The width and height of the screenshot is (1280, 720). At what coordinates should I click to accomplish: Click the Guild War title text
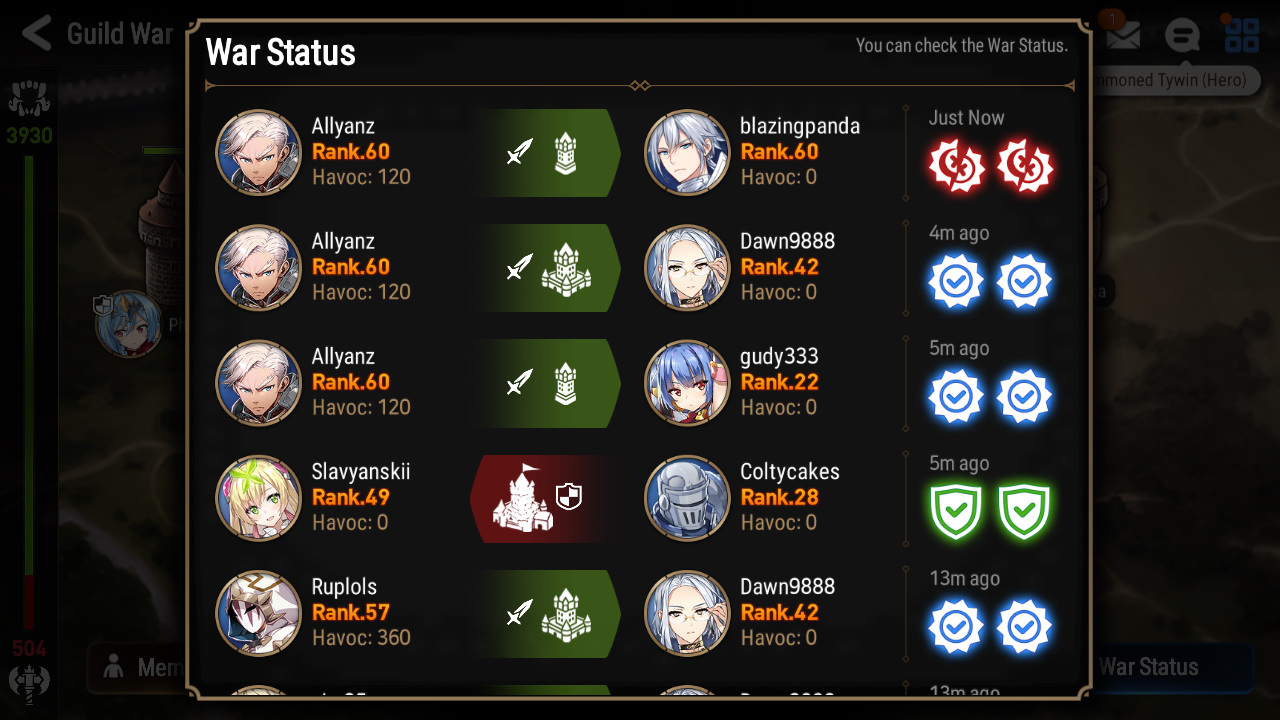tap(120, 34)
